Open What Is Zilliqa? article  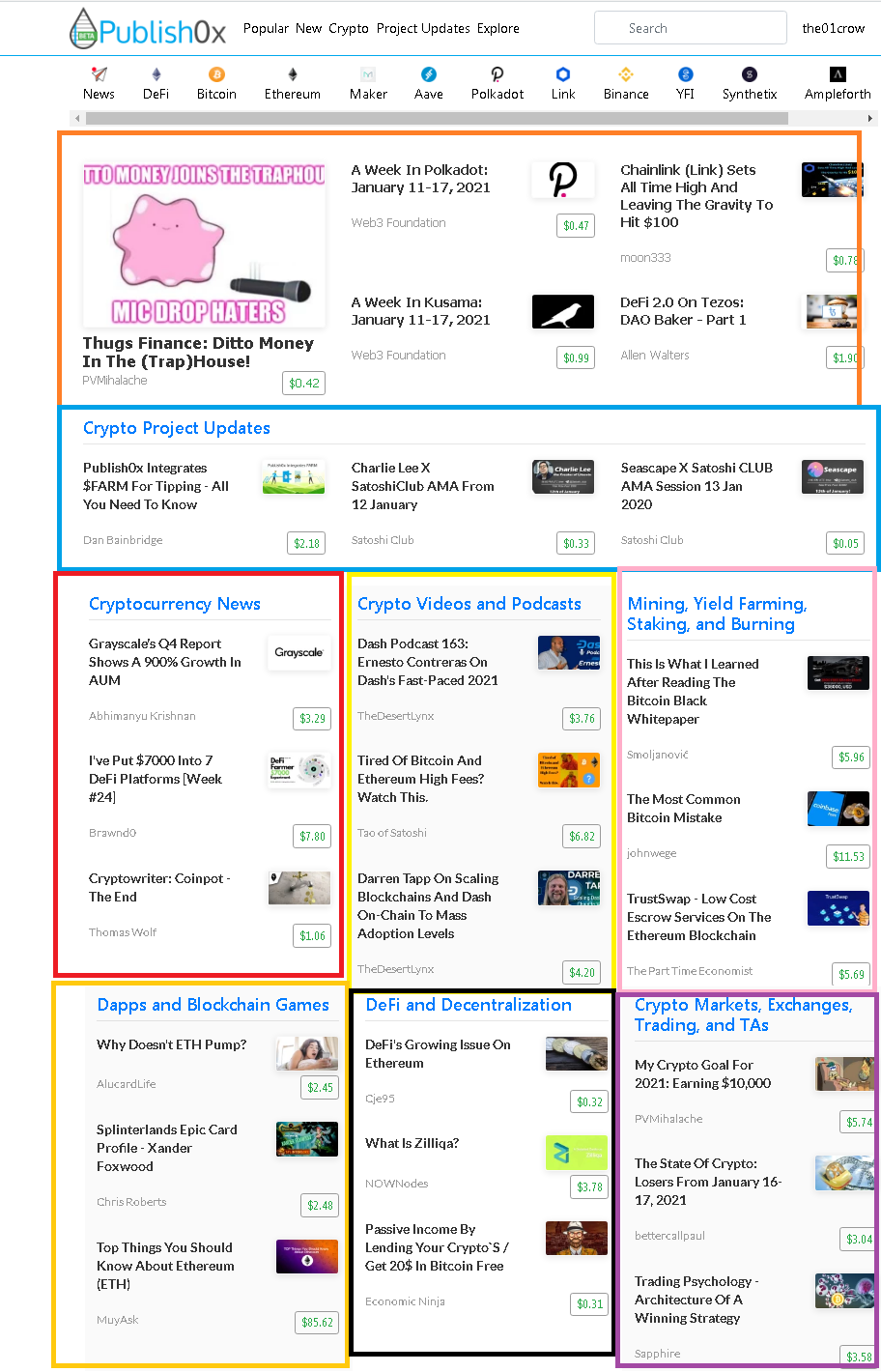[x=412, y=1143]
